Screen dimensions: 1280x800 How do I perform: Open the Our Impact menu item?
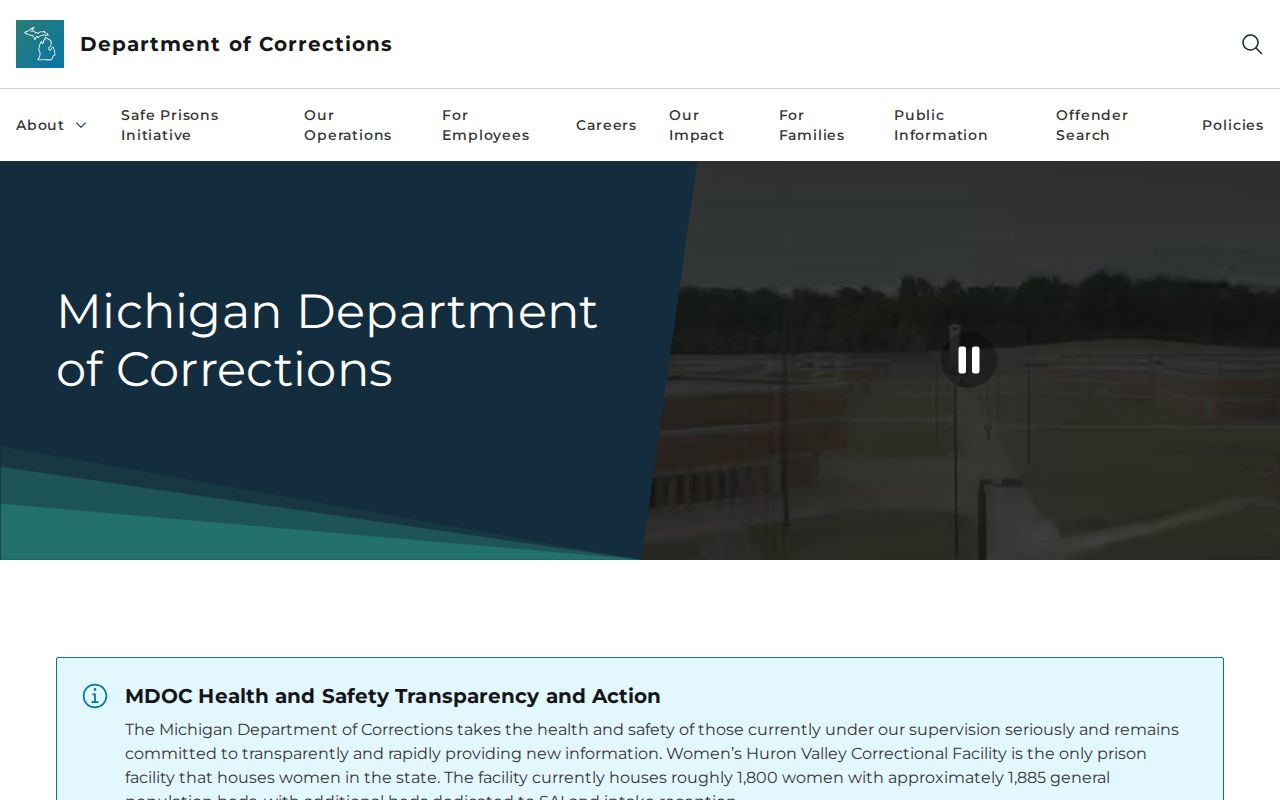(696, 125)
